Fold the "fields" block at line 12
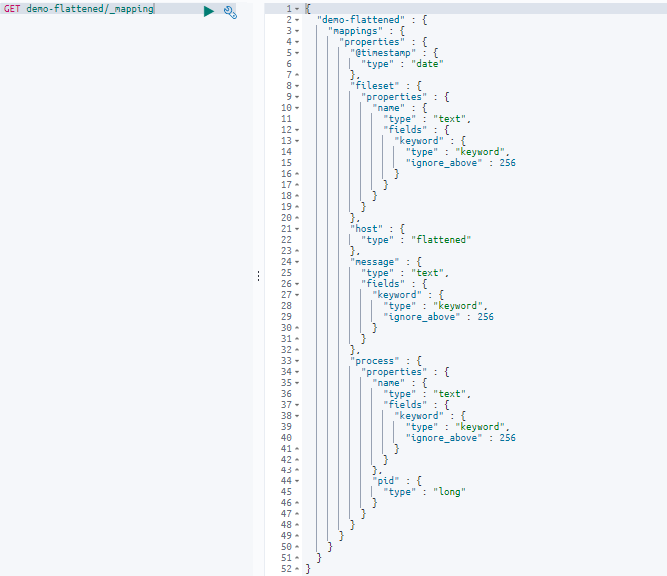Image resolution: width=667 pixels, height=576 pixels. tap(297, 130)
